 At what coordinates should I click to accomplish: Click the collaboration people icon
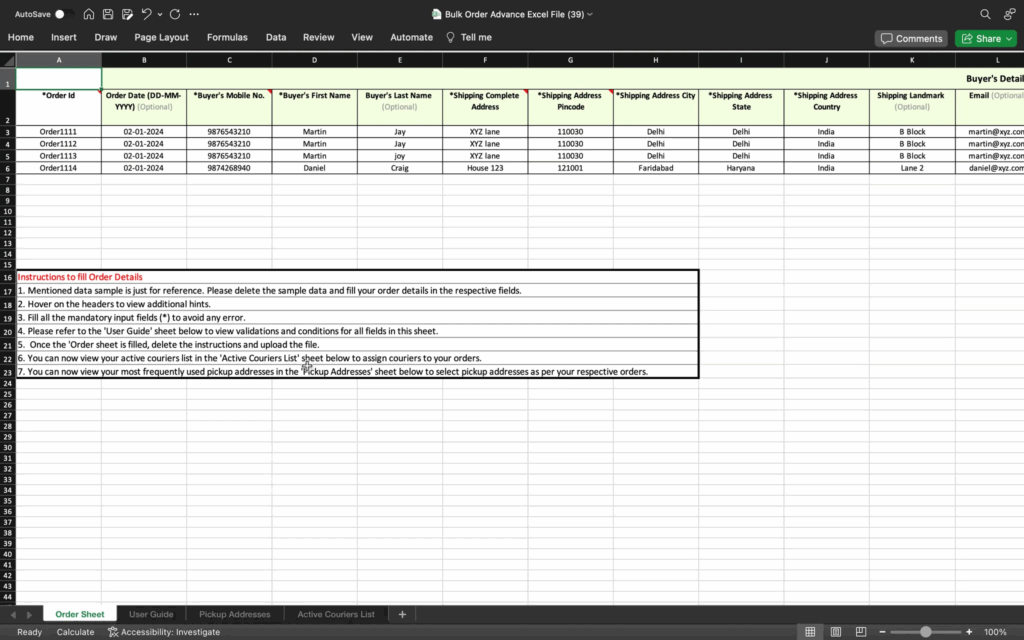point(1008,14)
